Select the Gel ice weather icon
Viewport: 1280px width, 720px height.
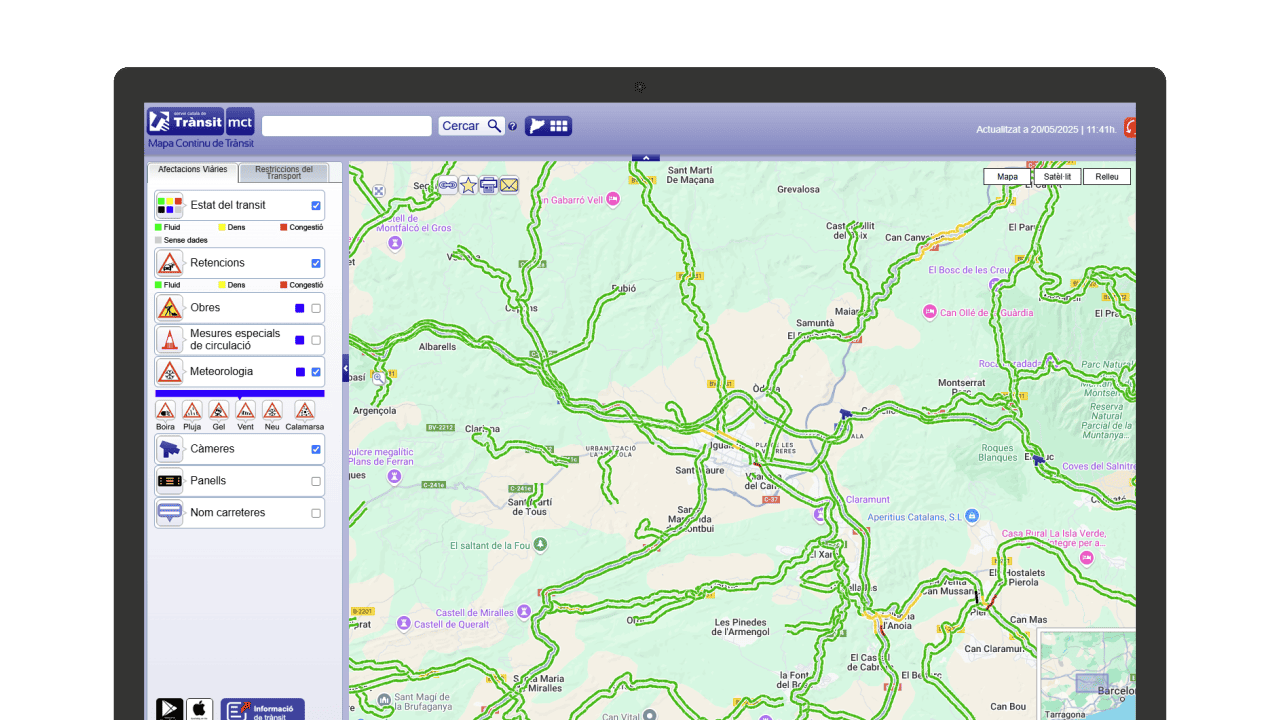tap(219, 410)
